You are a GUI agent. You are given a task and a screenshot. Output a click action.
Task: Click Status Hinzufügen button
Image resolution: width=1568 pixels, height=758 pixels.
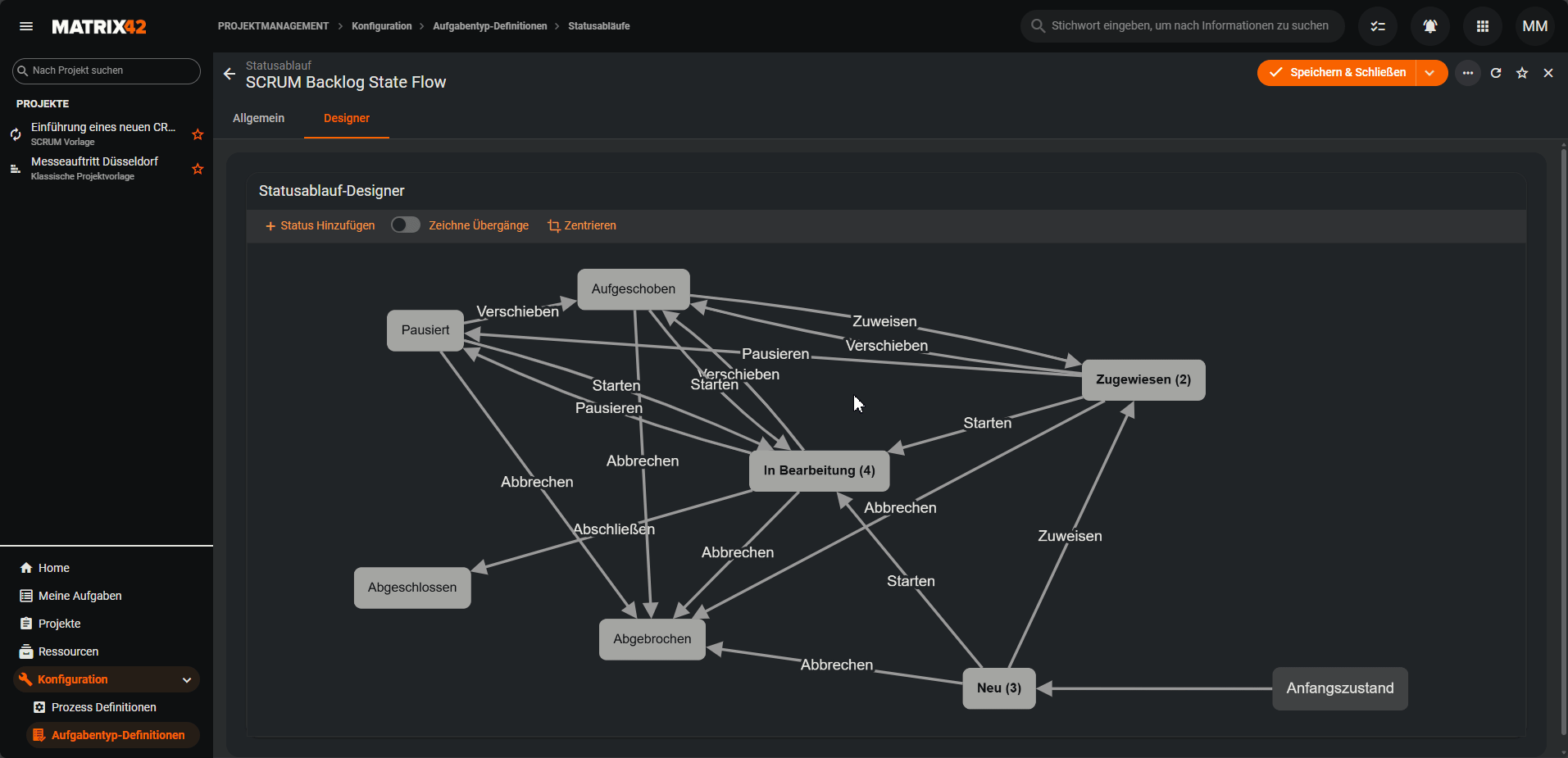[320, 225]
